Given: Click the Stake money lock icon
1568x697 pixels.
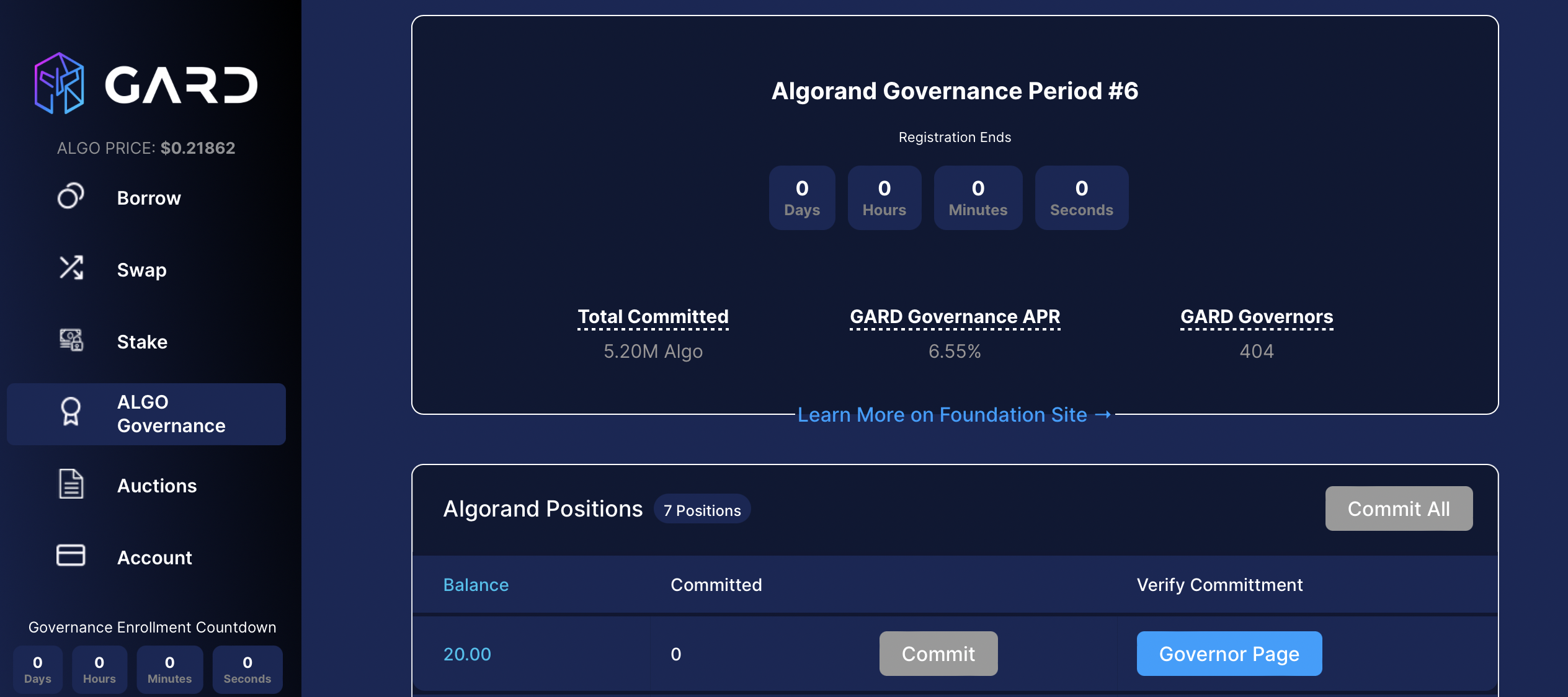Looking at the screenshot, I should [x=71, y=340].
